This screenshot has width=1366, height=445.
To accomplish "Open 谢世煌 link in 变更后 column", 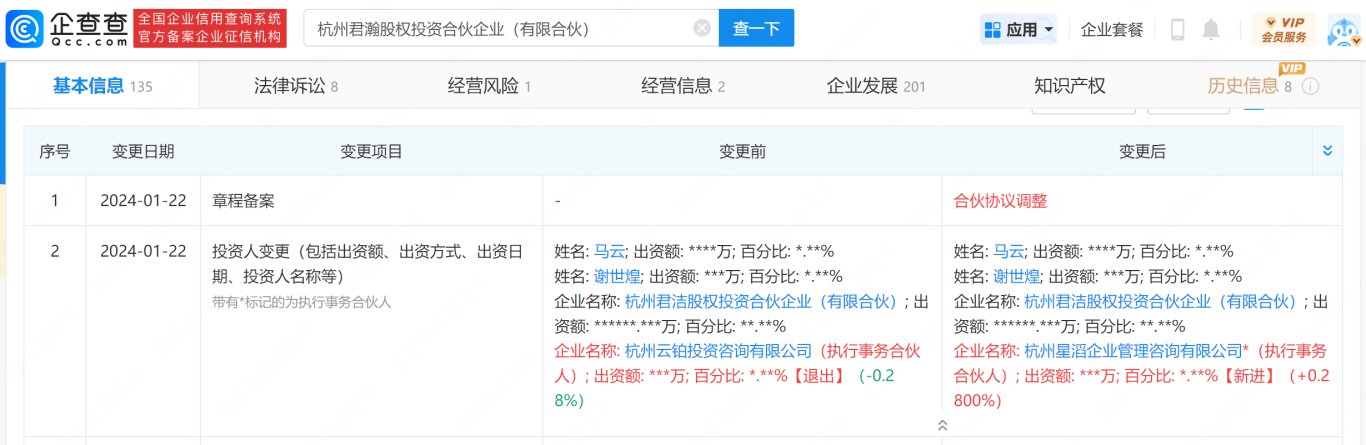I will click(1016, 276).
